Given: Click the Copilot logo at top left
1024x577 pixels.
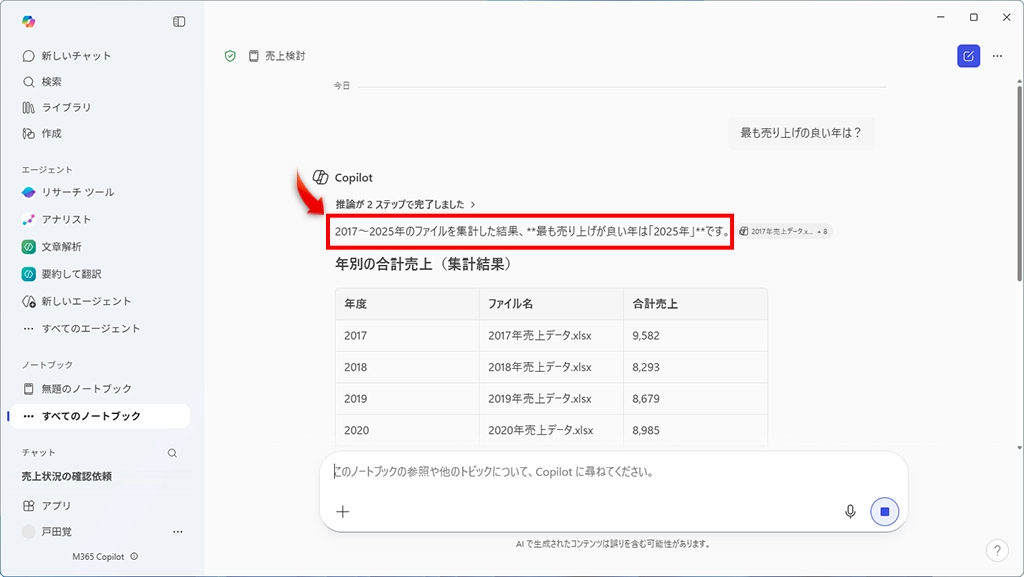Looking at the screenshot, I should (x=29, y=21).
